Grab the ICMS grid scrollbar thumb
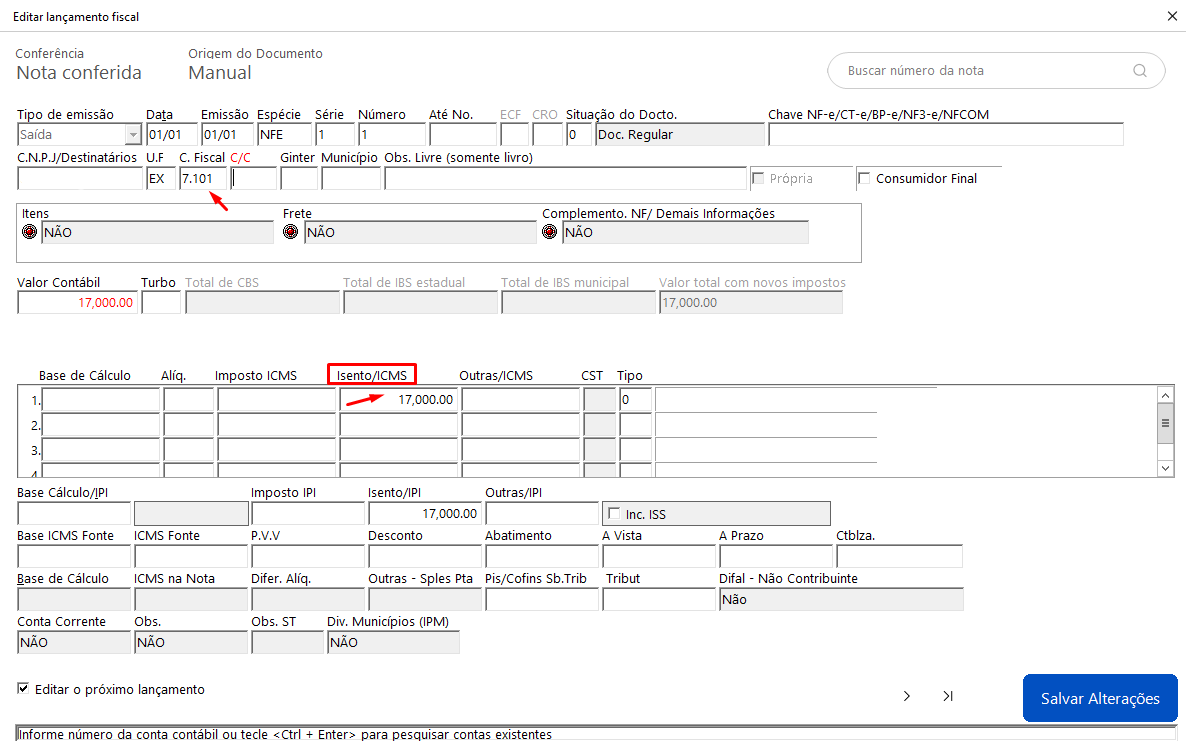This screenshot has width=1186, height=741. coord(1165,423)
